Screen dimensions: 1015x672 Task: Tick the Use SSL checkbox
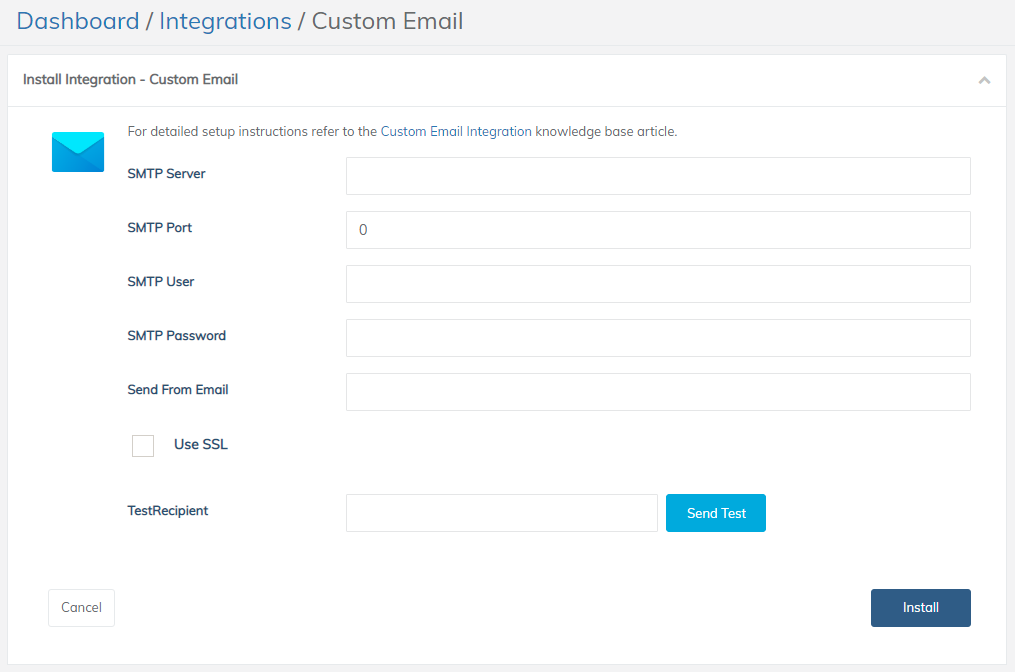point(143,446)
